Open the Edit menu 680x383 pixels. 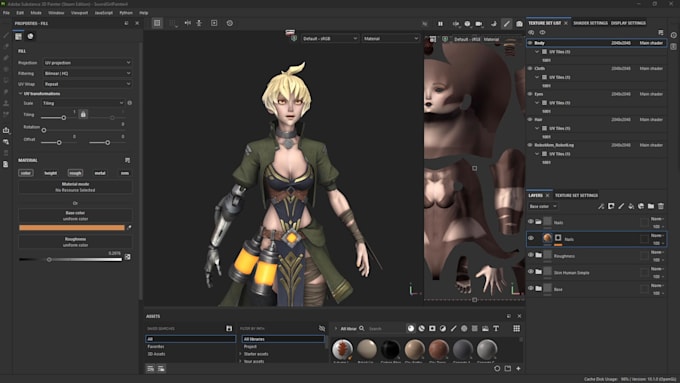[20, 13]
